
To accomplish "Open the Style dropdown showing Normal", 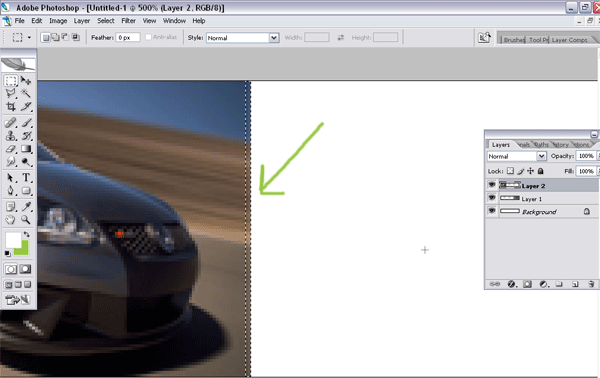I will (243, 38).
